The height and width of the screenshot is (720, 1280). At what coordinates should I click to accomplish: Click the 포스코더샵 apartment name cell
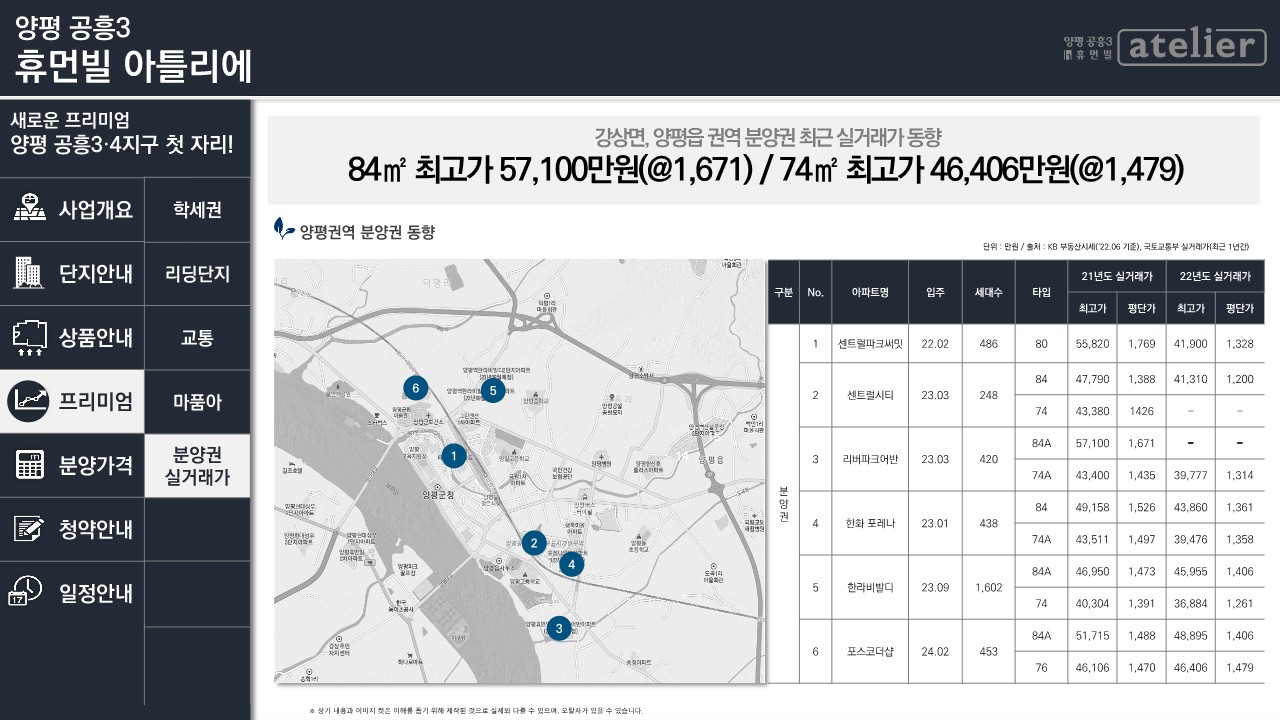pos(870,651)
